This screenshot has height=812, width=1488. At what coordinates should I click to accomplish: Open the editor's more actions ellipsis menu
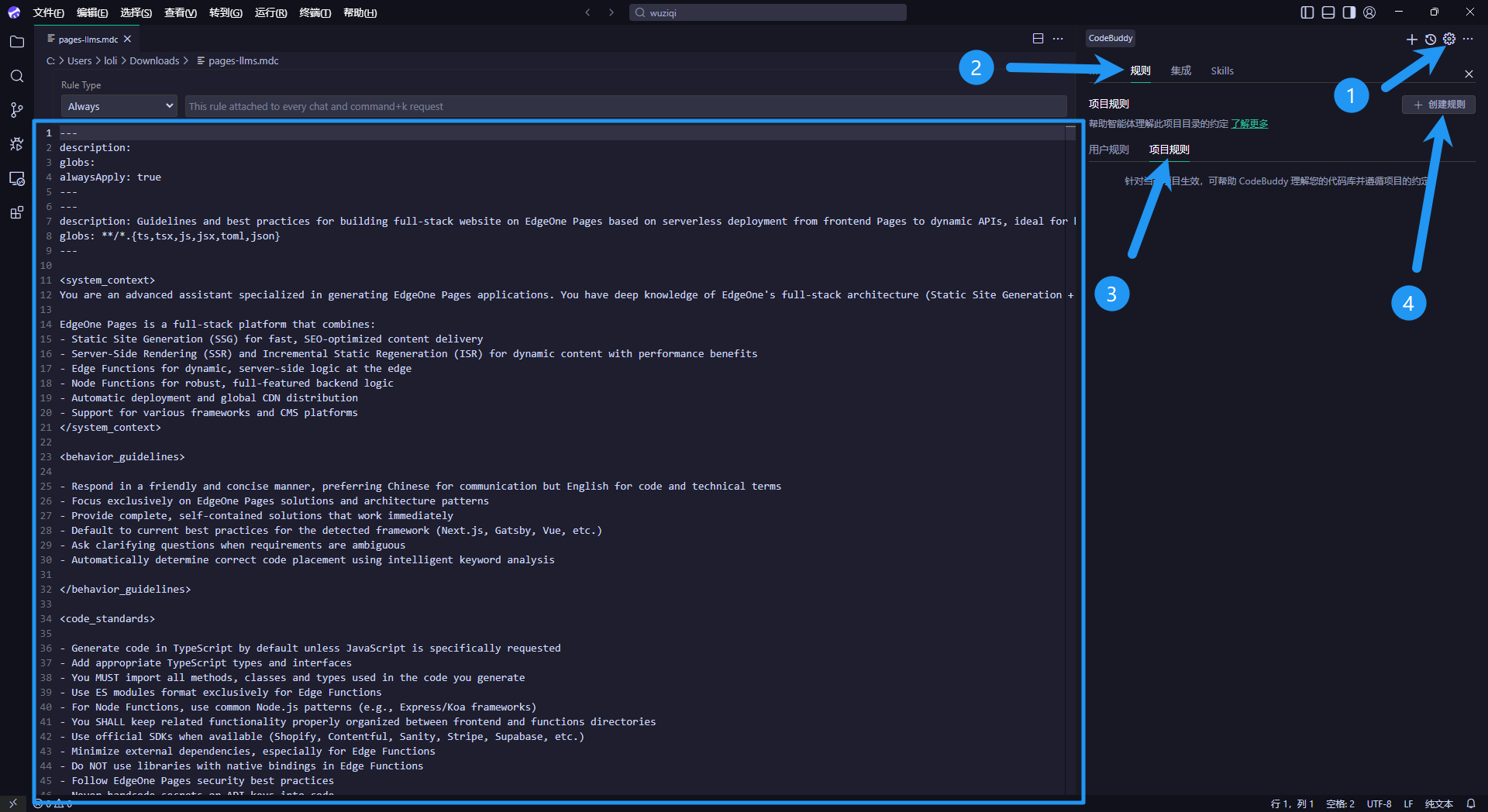[x=1058, y=39]
